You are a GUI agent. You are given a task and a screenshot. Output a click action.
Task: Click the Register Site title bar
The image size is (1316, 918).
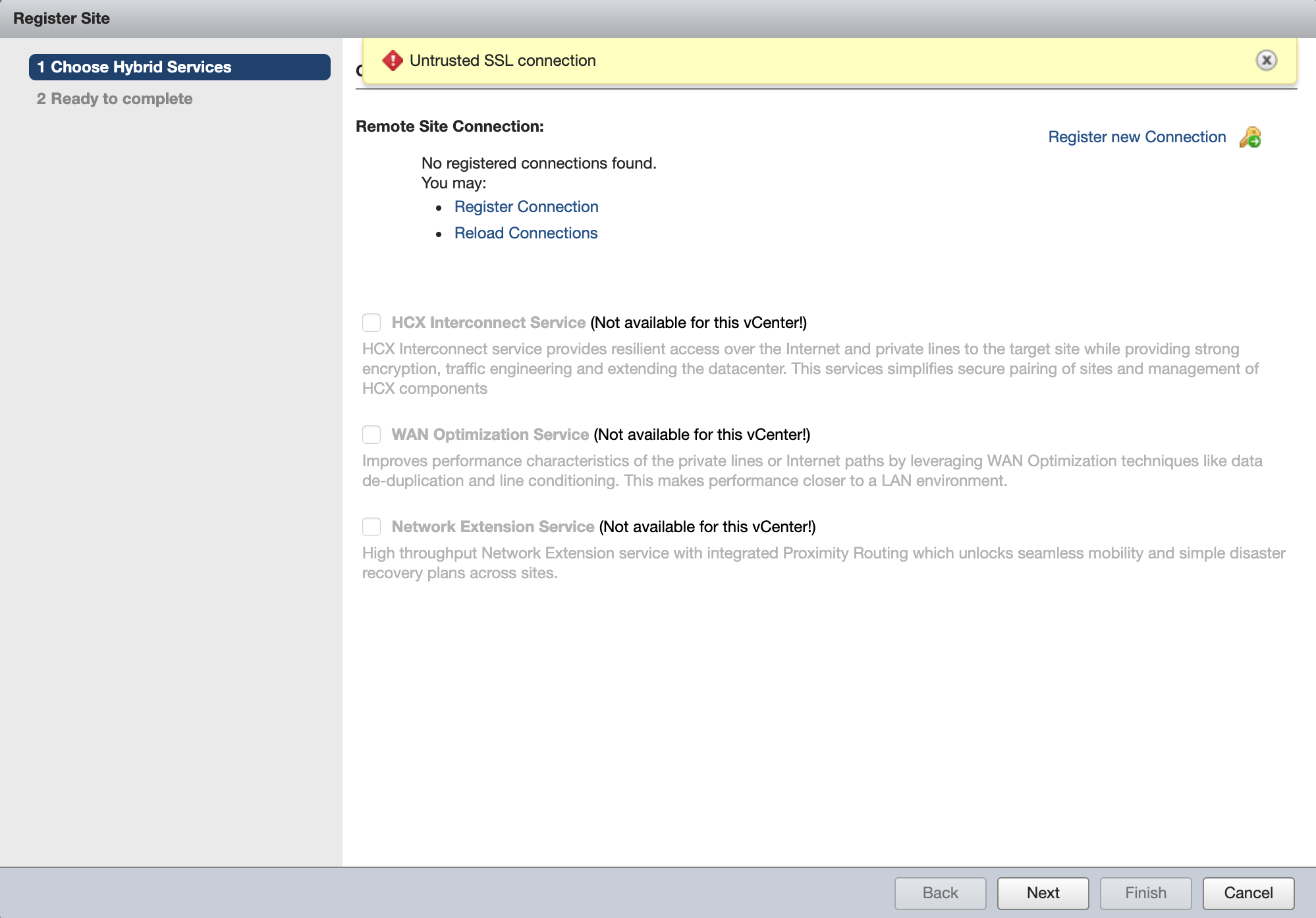click(62, 18)
